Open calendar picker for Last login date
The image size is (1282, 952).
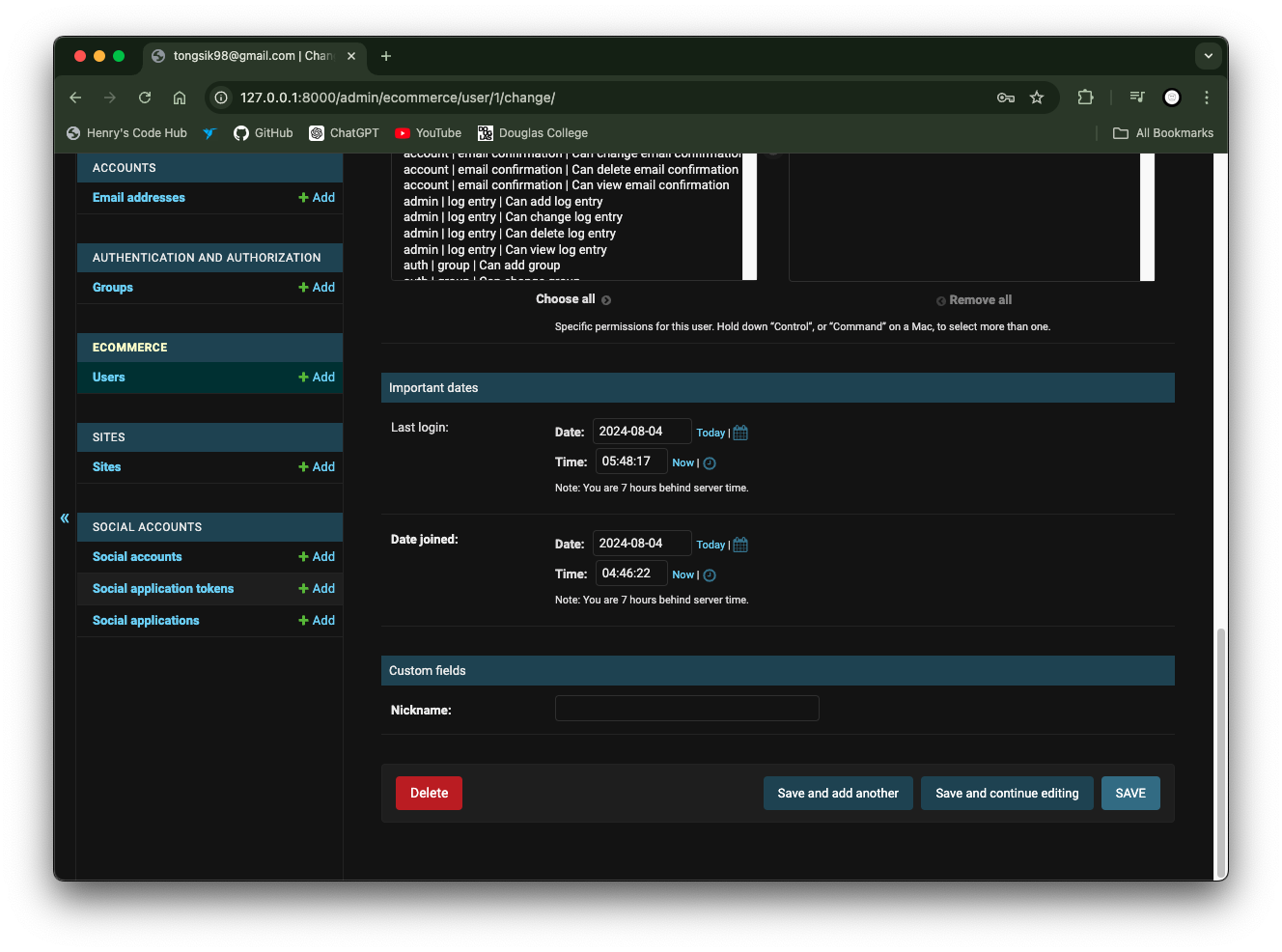[740, 433]
